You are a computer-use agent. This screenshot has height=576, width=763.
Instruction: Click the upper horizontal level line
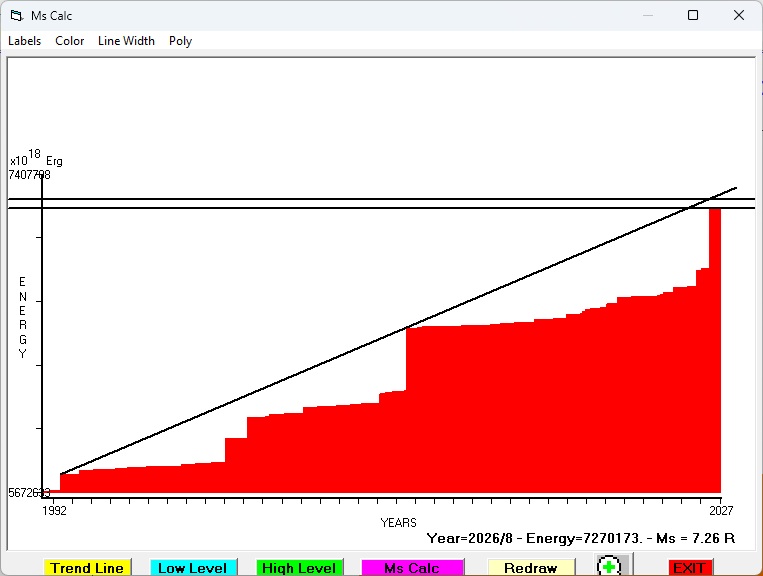pos(382,199)
